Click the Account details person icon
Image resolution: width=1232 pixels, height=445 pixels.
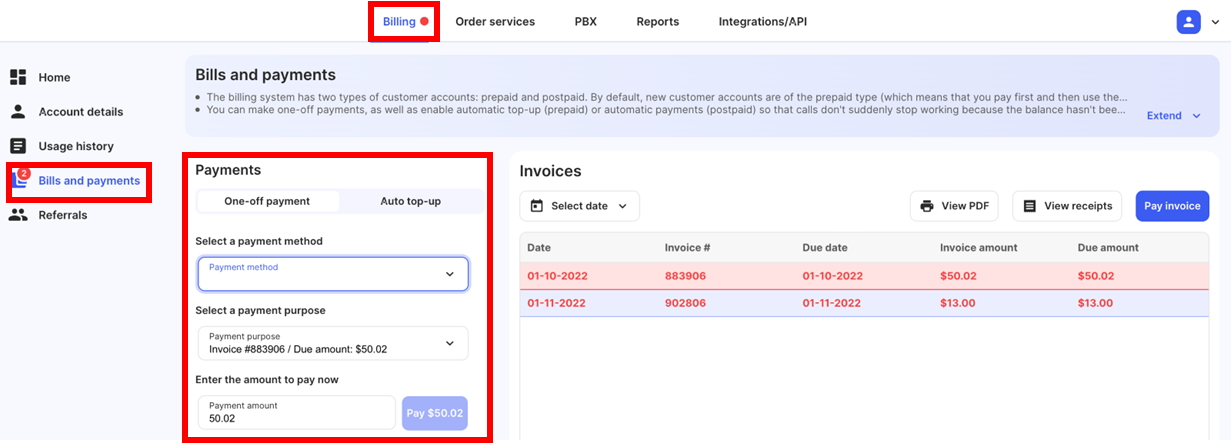click(x=18, y=112)
